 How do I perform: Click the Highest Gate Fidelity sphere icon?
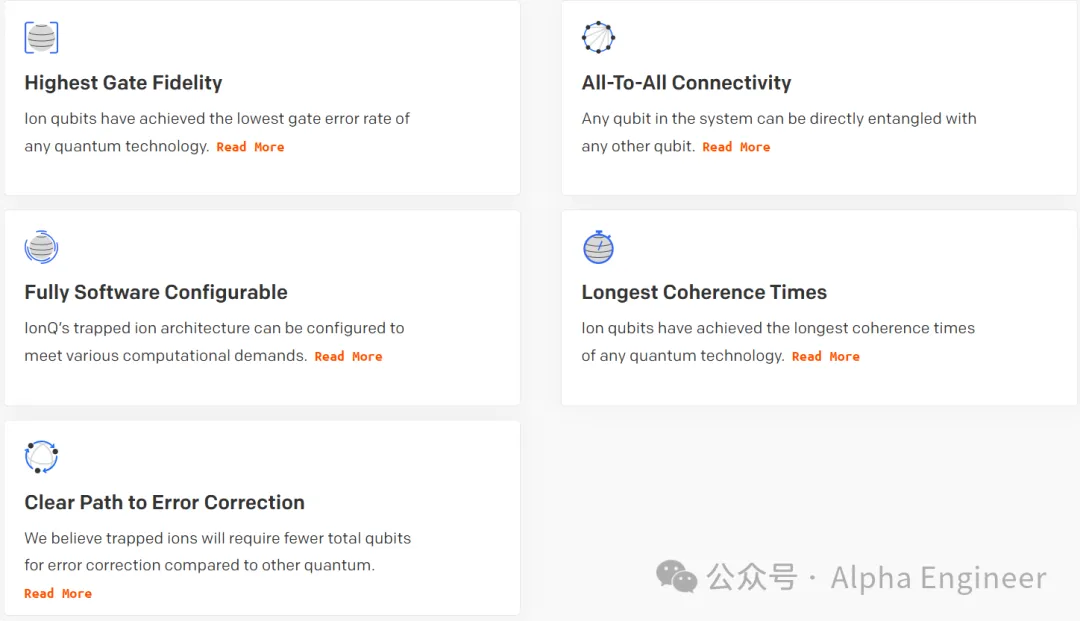coord(41,38)
